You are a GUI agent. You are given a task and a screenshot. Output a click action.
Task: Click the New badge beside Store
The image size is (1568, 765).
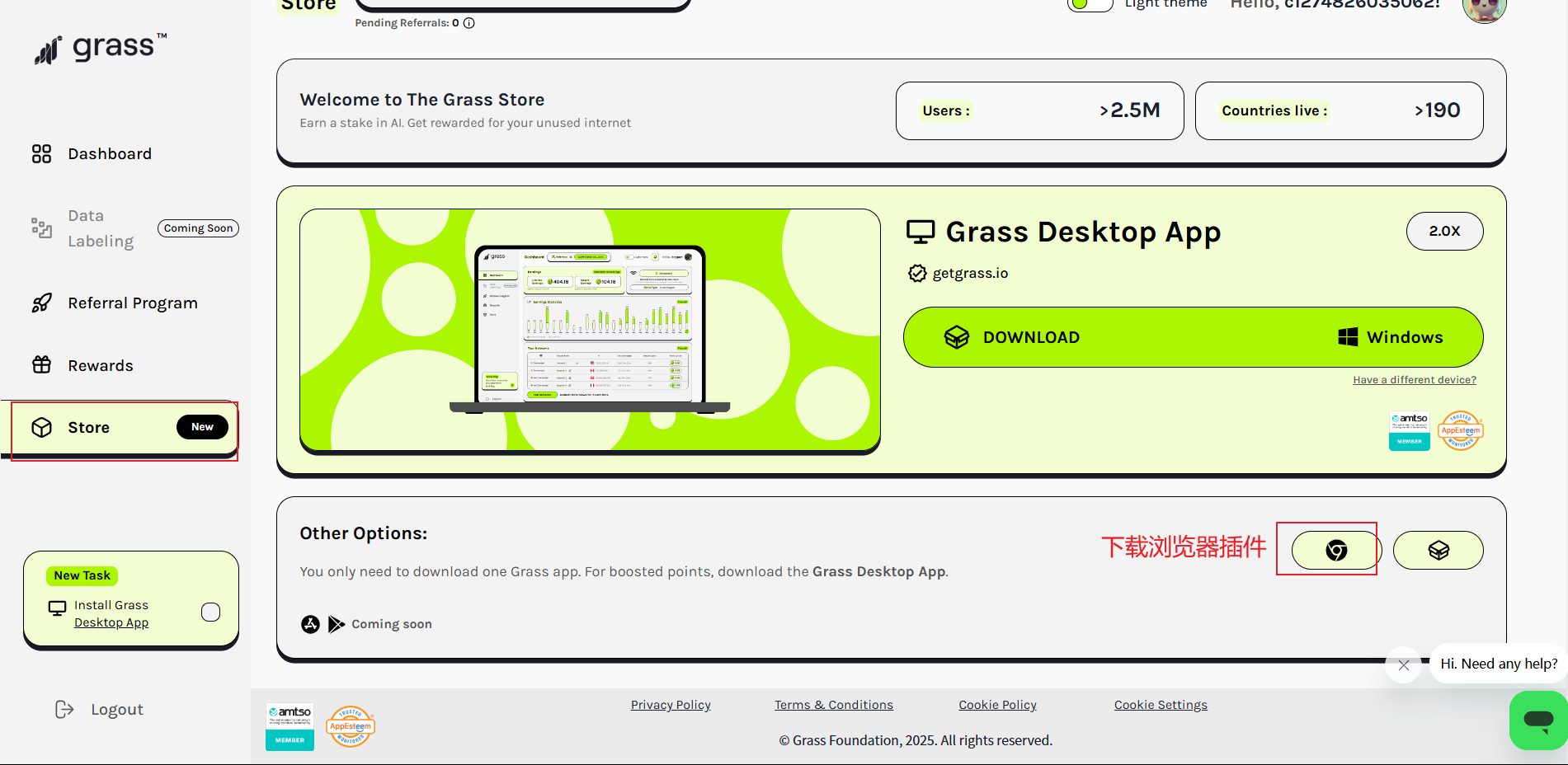click(x=202, y=427)
